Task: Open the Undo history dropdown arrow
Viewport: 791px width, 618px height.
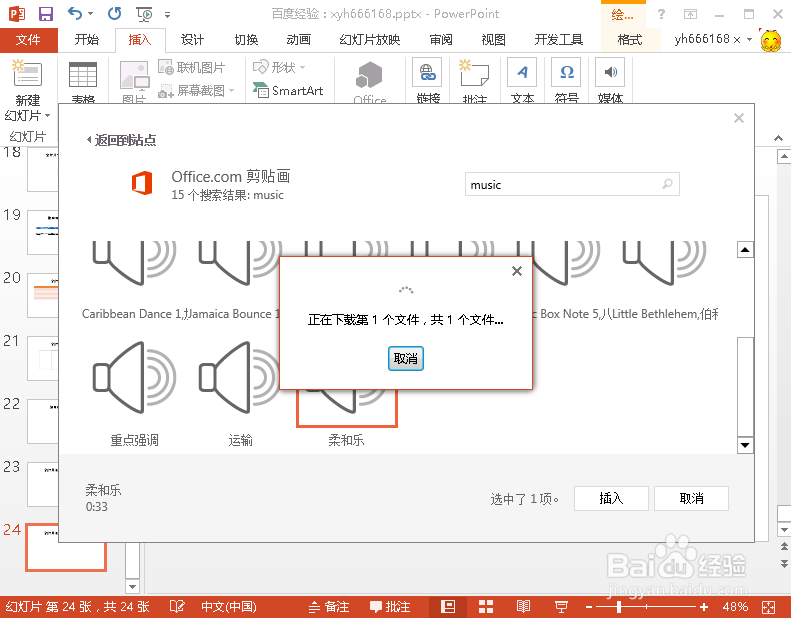Action: coord(91,14)
